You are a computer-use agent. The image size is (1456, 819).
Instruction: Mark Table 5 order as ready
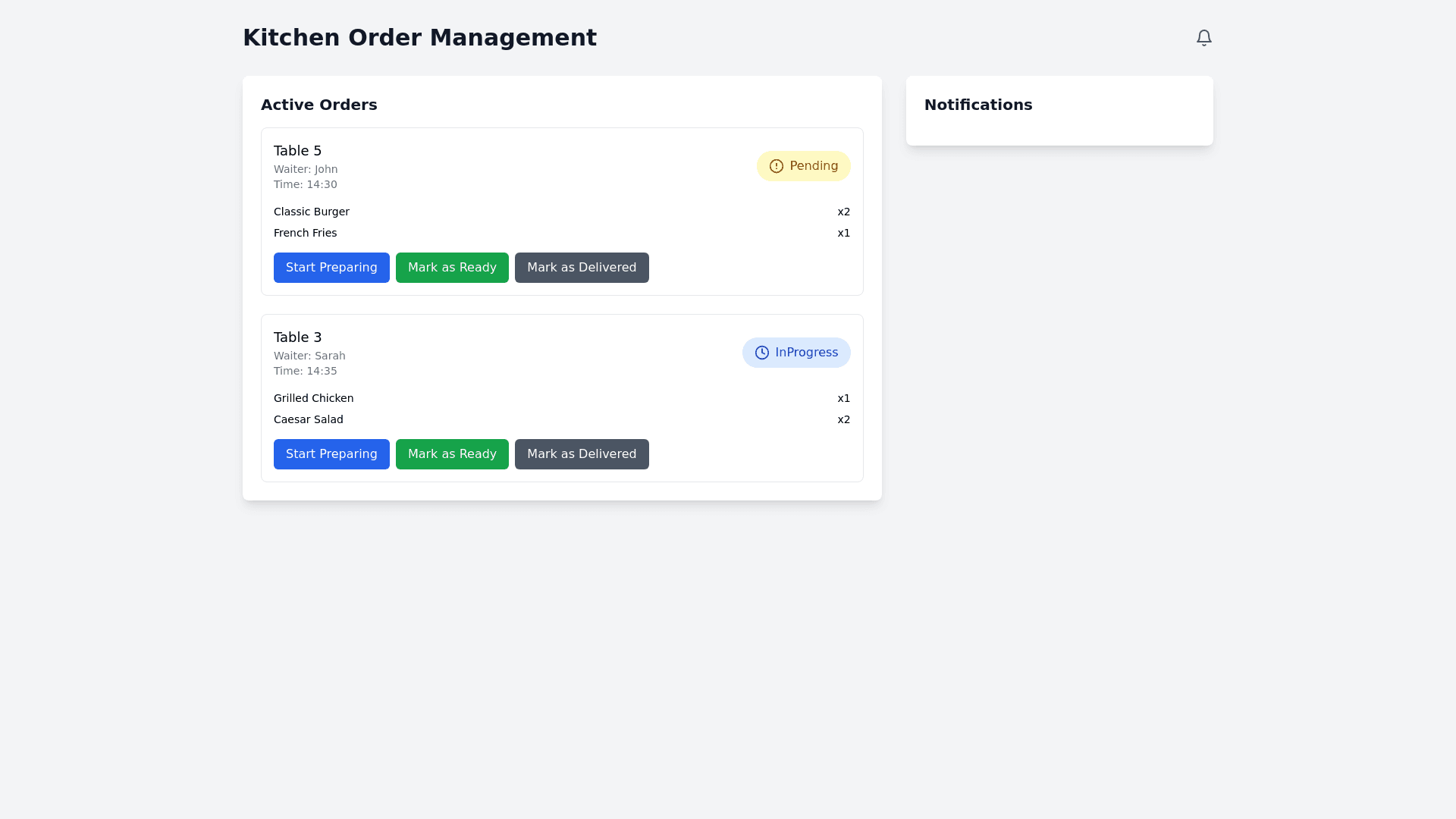coord(452,268)
